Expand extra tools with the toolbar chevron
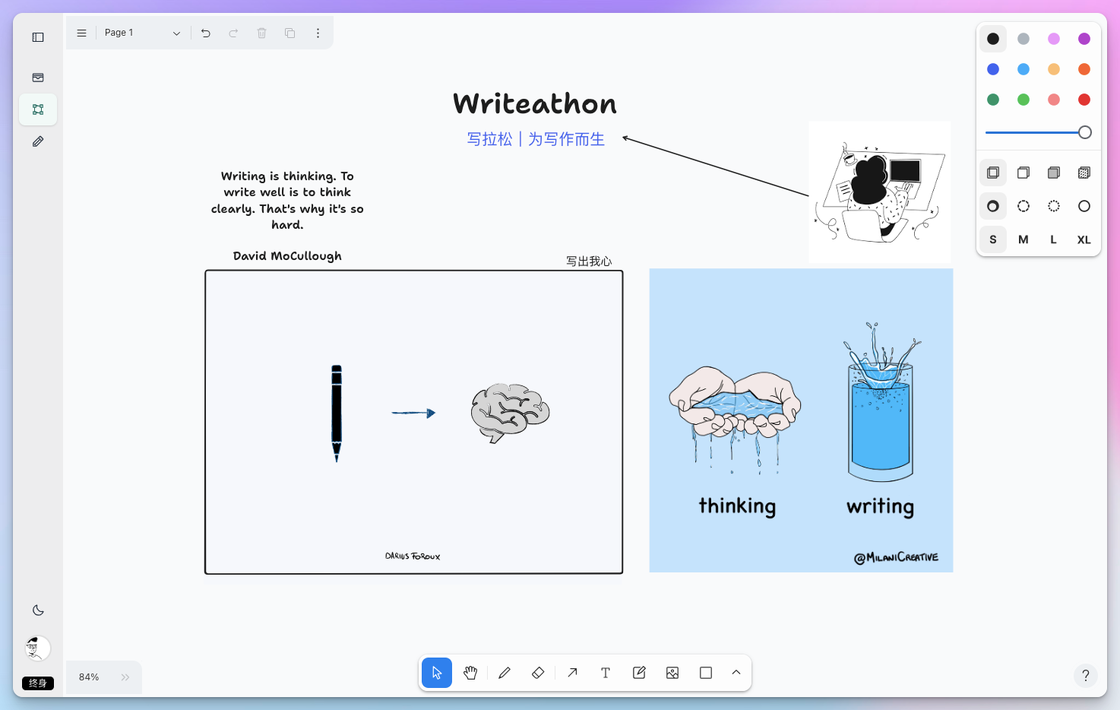1120x710 pixels. pyautogui.click(x=736, y=673)
